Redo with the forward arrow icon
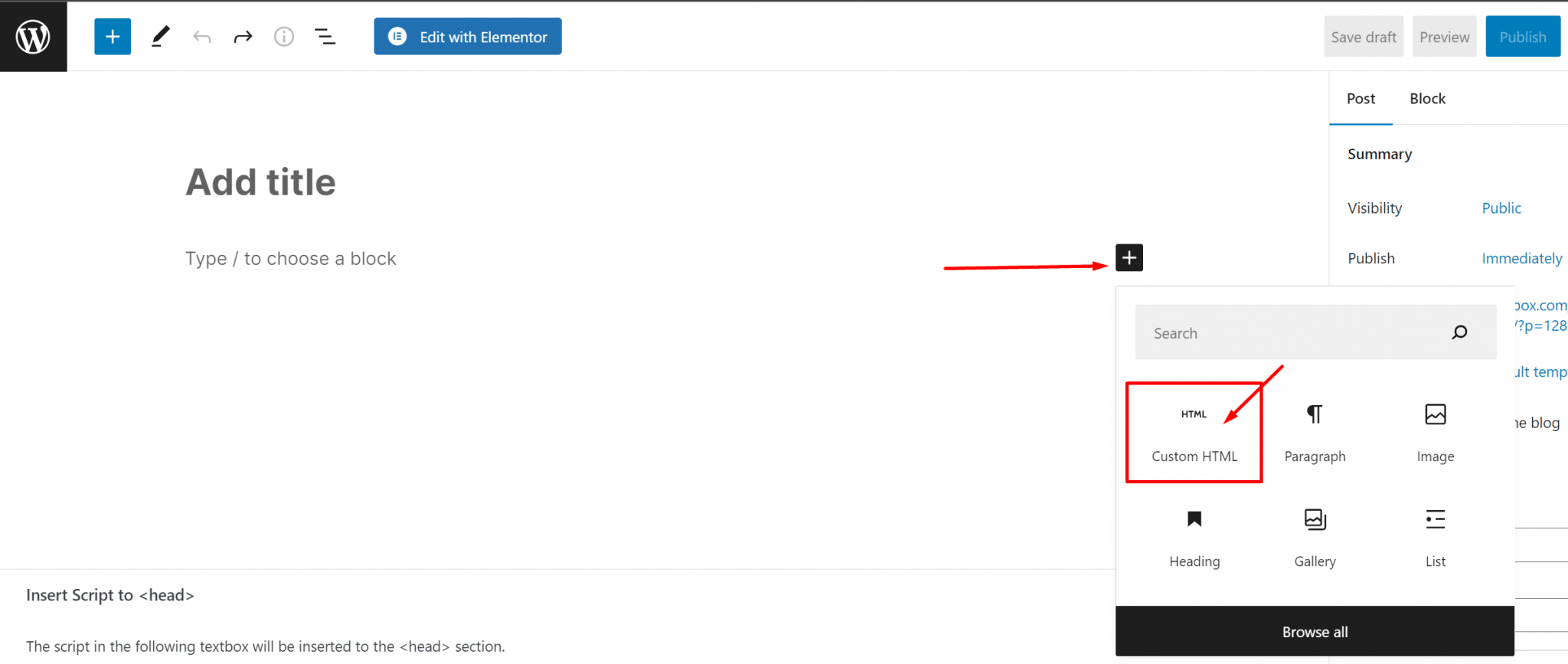The image size is (1568, 664). [243, 37]
